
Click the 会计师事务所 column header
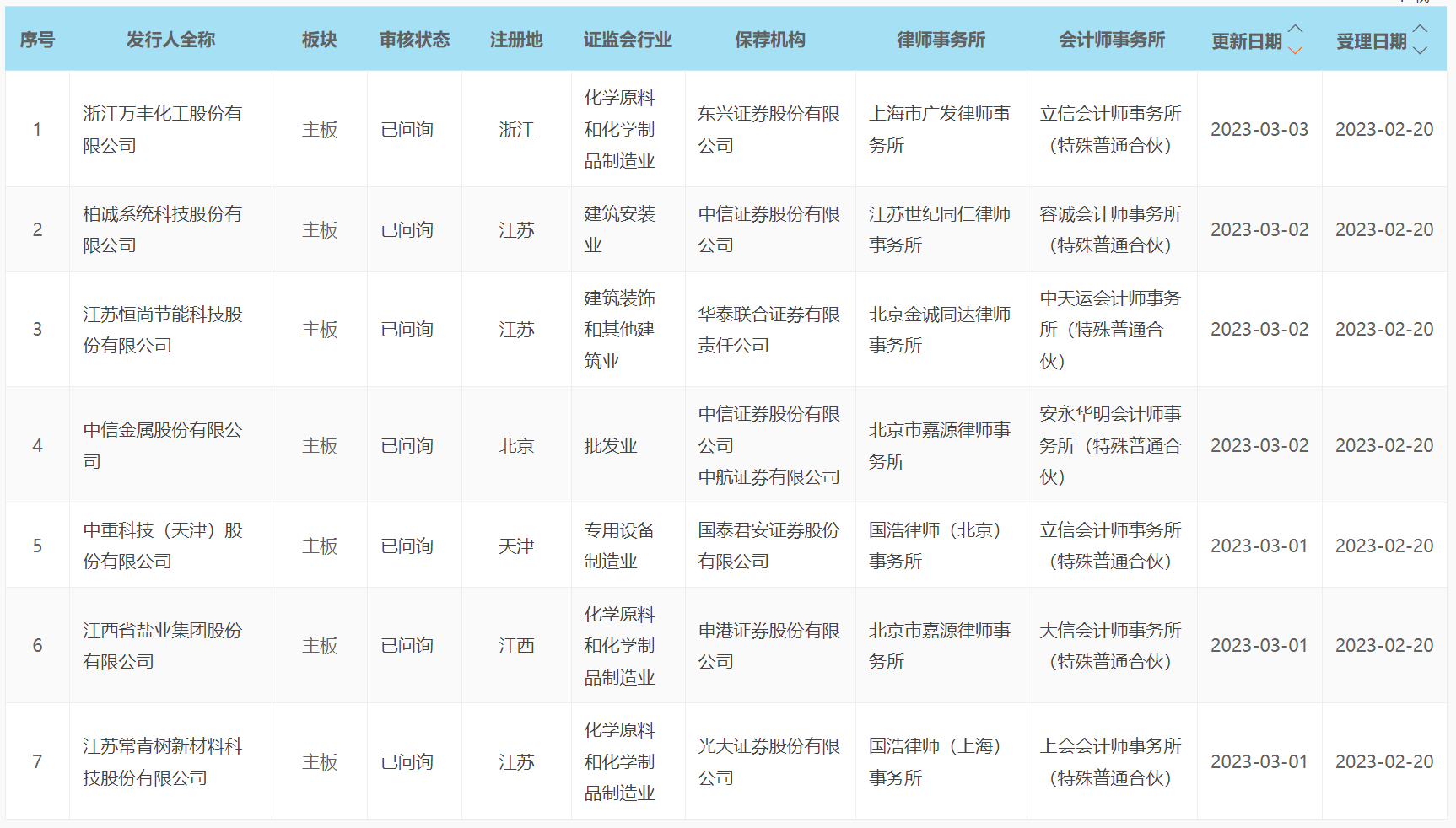(1112, 40)
